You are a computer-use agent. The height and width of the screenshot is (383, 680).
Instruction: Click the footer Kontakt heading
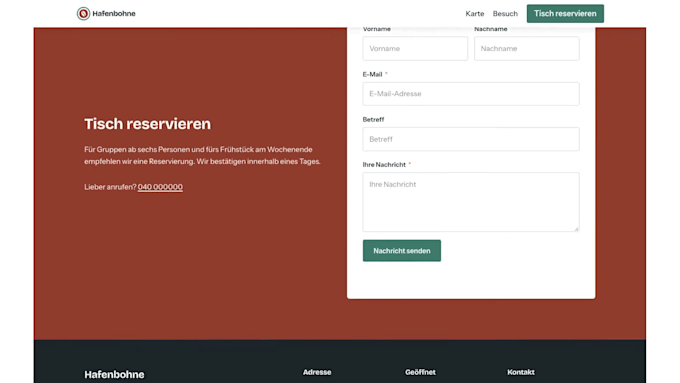pos(521,372)
